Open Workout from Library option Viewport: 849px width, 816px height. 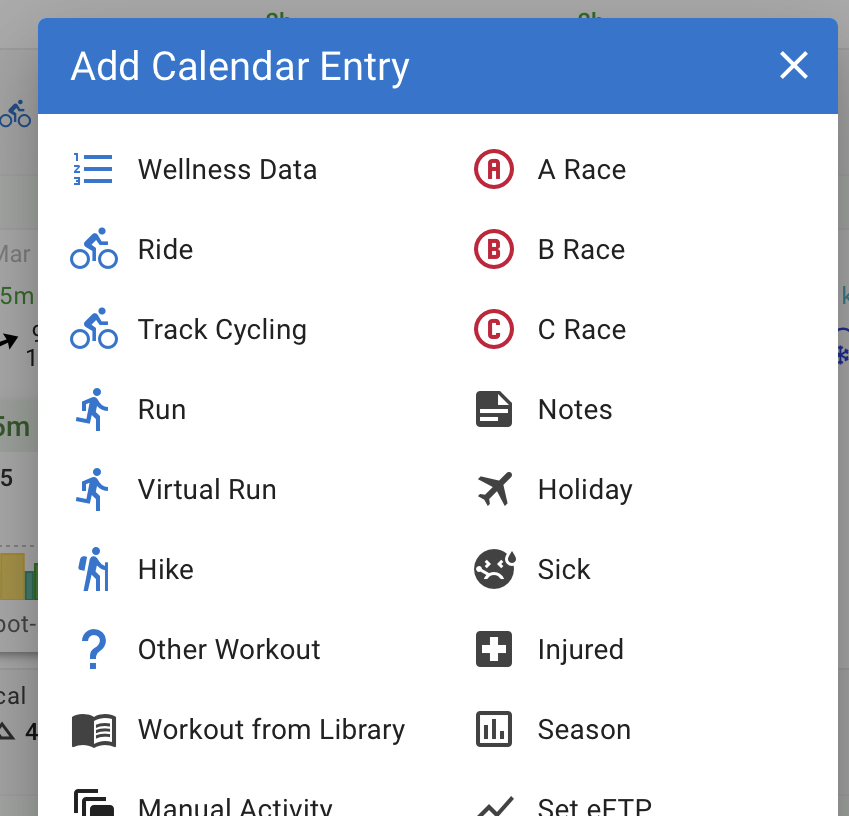coord(271,730)
